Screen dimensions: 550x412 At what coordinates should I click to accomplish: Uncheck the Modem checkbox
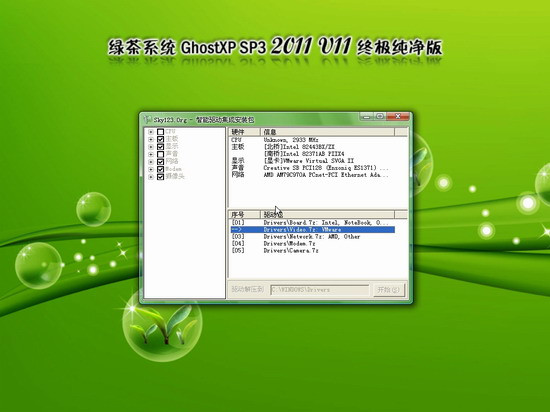pyautogui.click(x=160, y=169)
